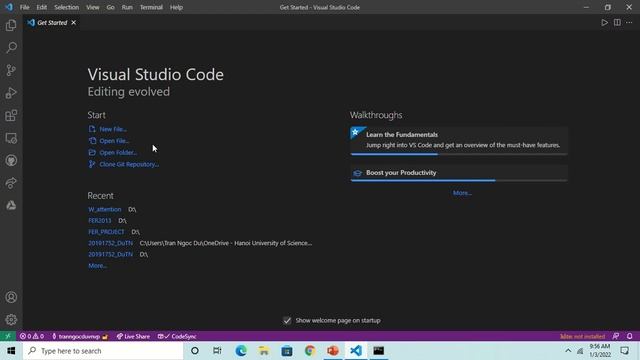This screenshot has height=360, width=640.
Task: Open the Go menu
Action: pyautogui.click(x=111, y=7)
